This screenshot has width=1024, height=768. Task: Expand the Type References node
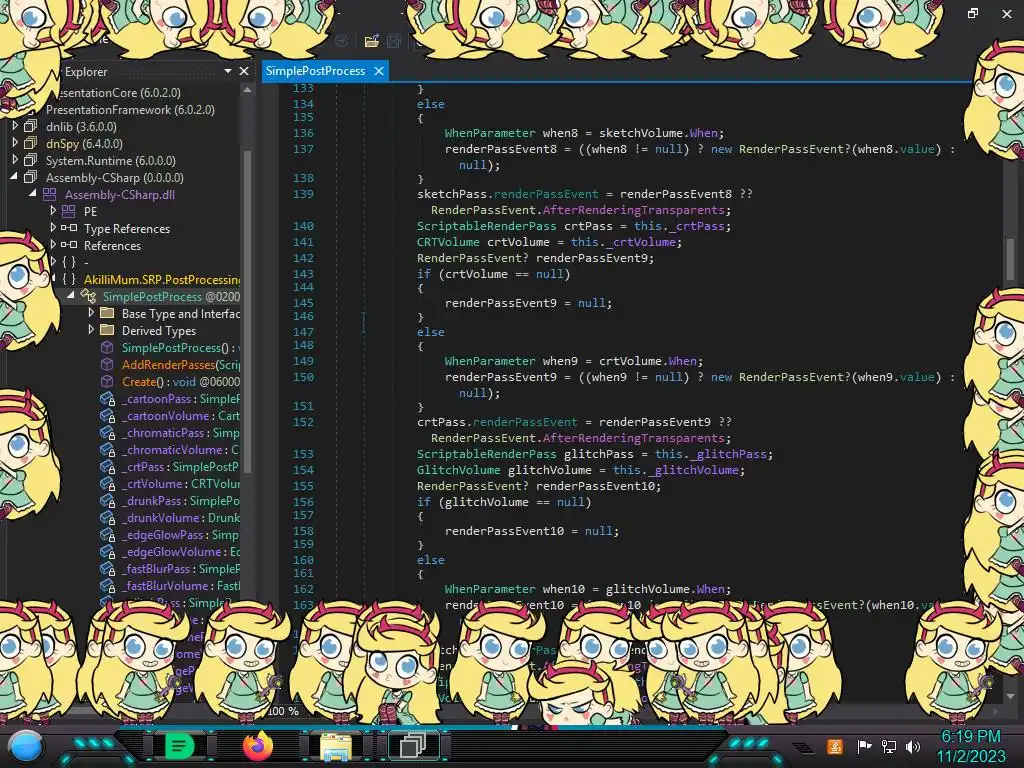(x=54, y=227)
